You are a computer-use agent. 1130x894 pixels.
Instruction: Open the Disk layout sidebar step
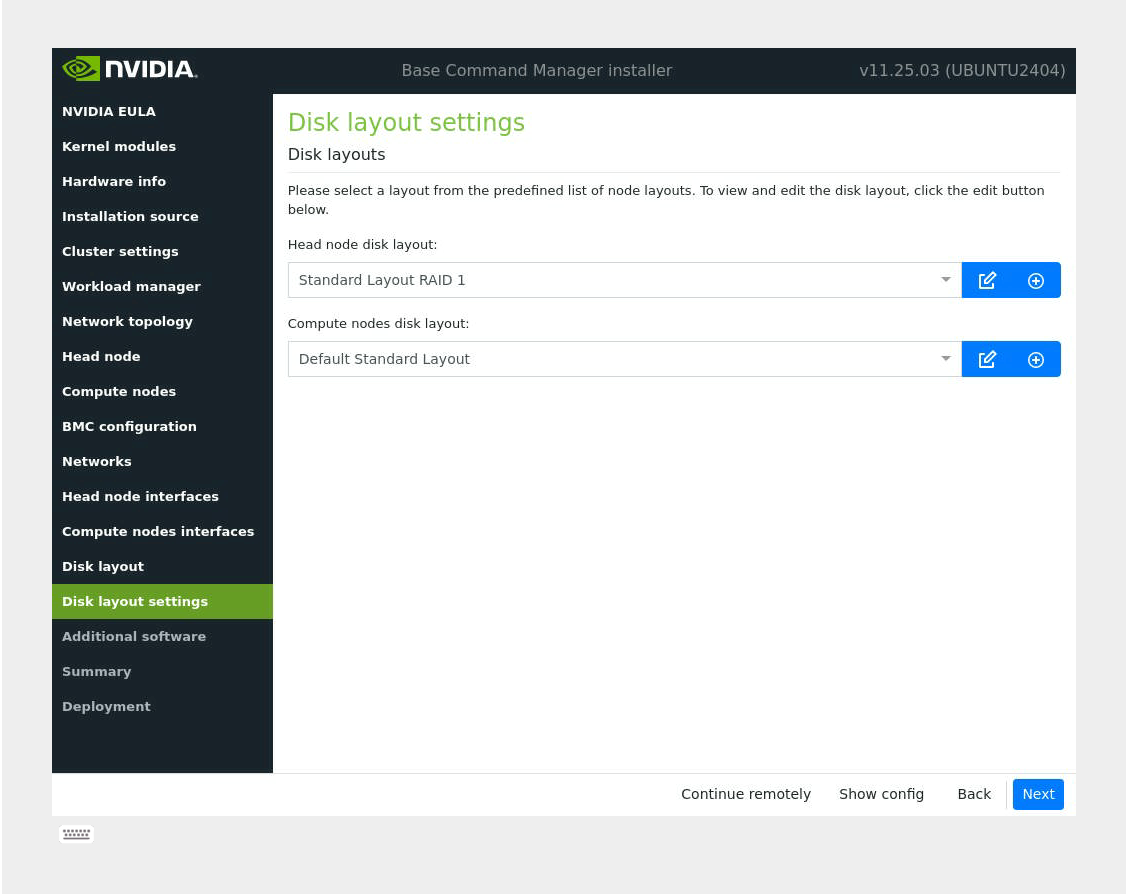tap(103, 566)
